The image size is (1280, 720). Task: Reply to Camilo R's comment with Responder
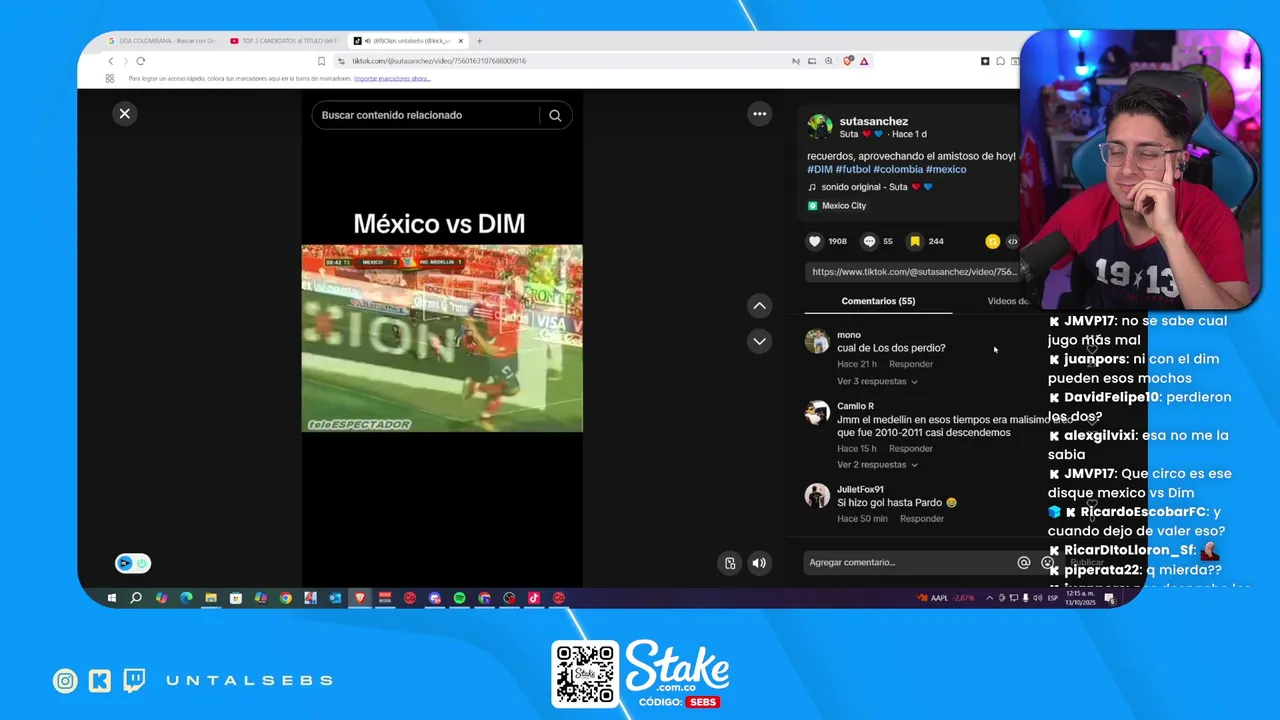[911, 449]
